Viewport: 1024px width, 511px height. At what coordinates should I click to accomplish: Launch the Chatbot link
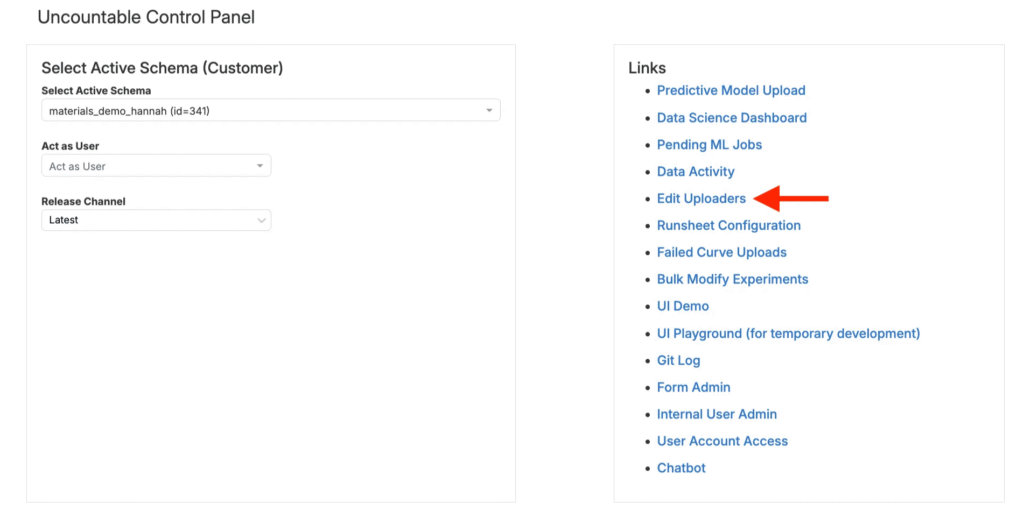[681, 469]
